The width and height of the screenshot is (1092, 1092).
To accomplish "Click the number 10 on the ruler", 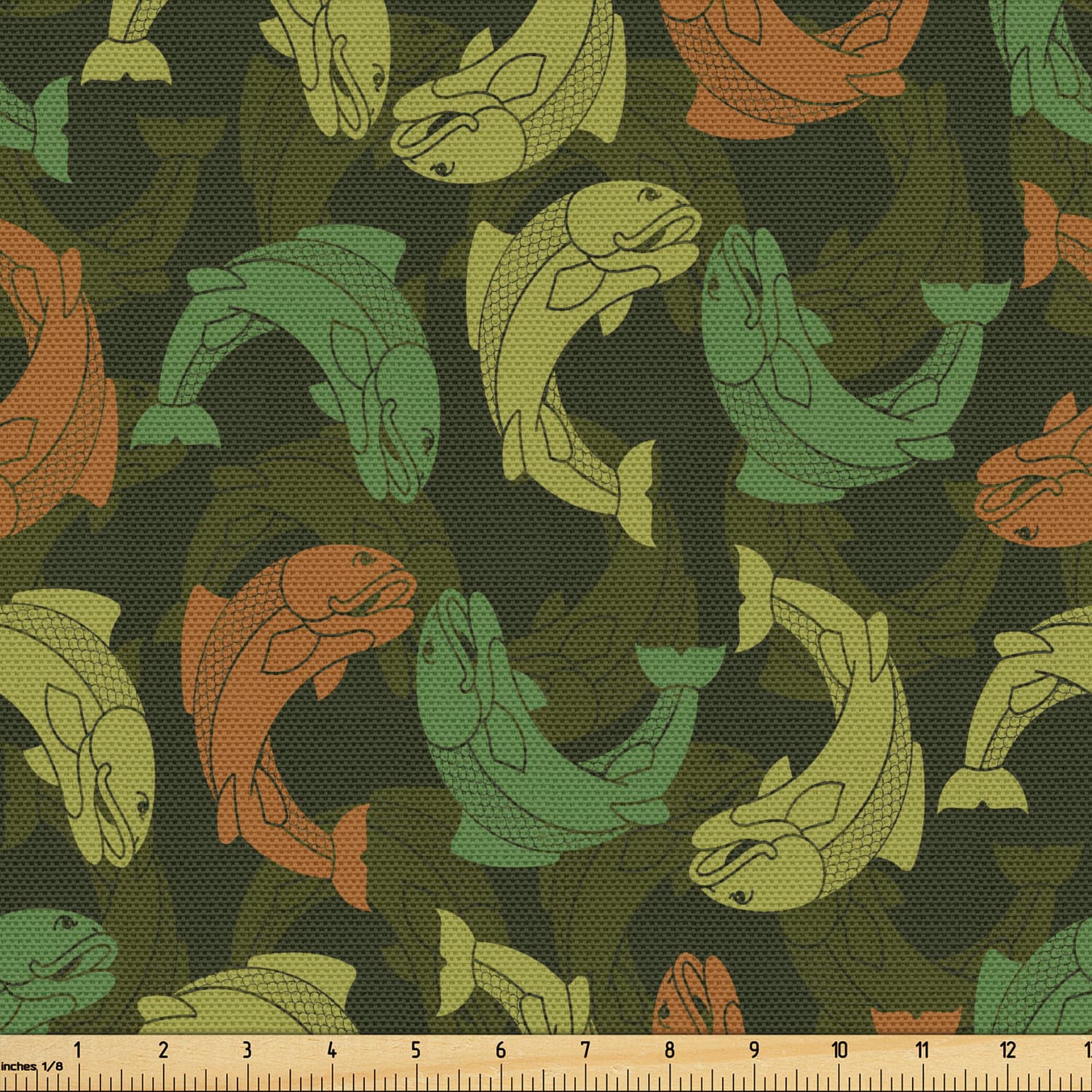I will point(839,1049).
